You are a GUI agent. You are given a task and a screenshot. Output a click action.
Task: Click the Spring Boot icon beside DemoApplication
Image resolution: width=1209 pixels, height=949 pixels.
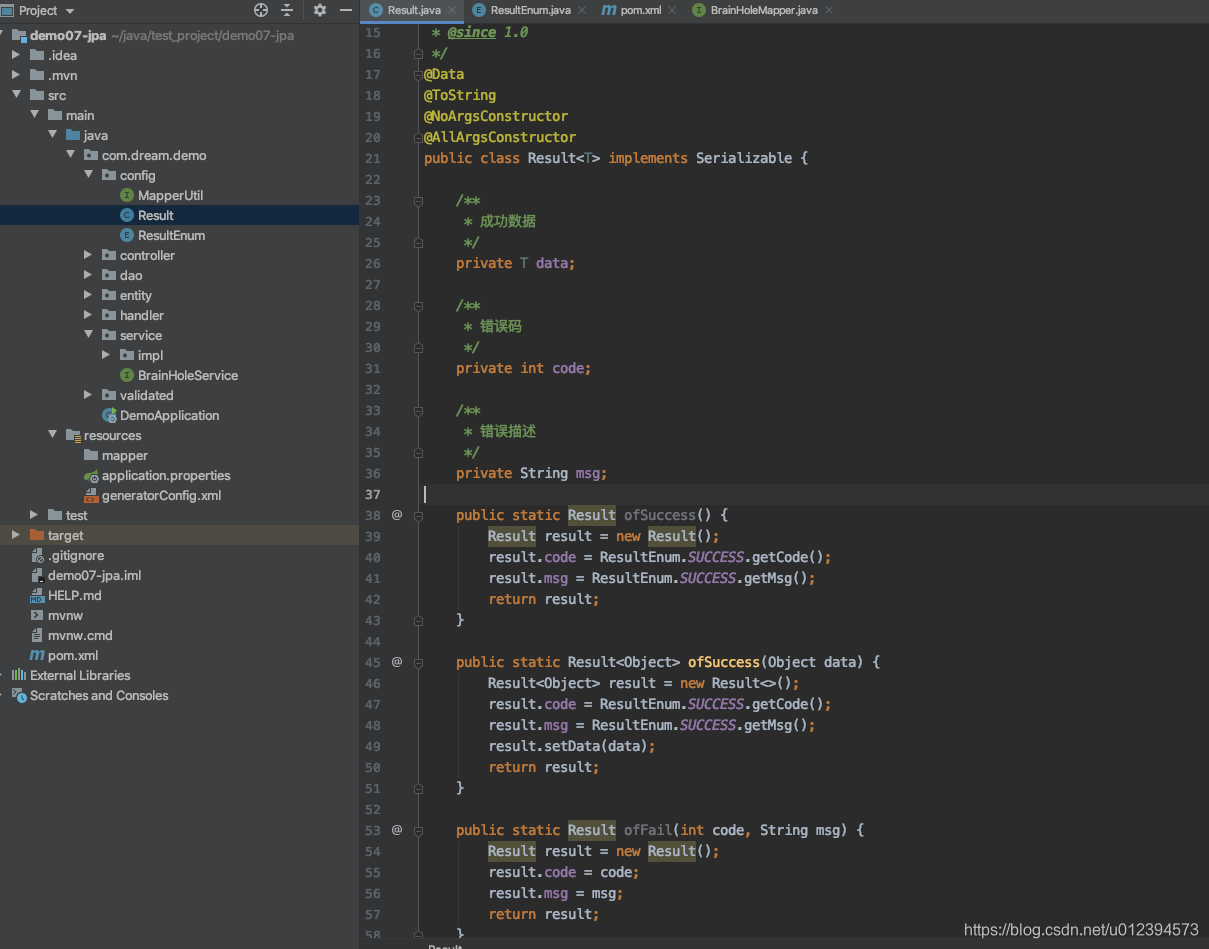pos(109,415)
